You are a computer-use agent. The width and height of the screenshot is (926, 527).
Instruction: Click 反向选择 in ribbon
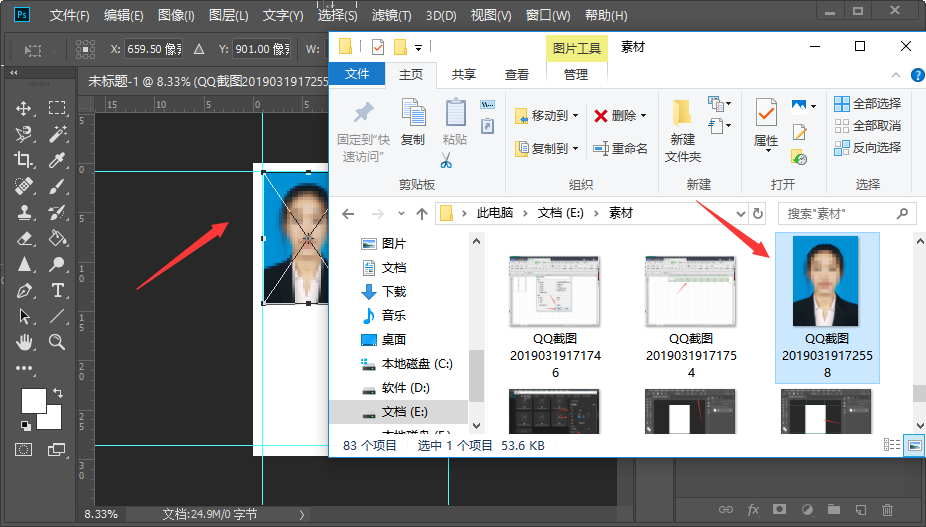coord(868,148)
